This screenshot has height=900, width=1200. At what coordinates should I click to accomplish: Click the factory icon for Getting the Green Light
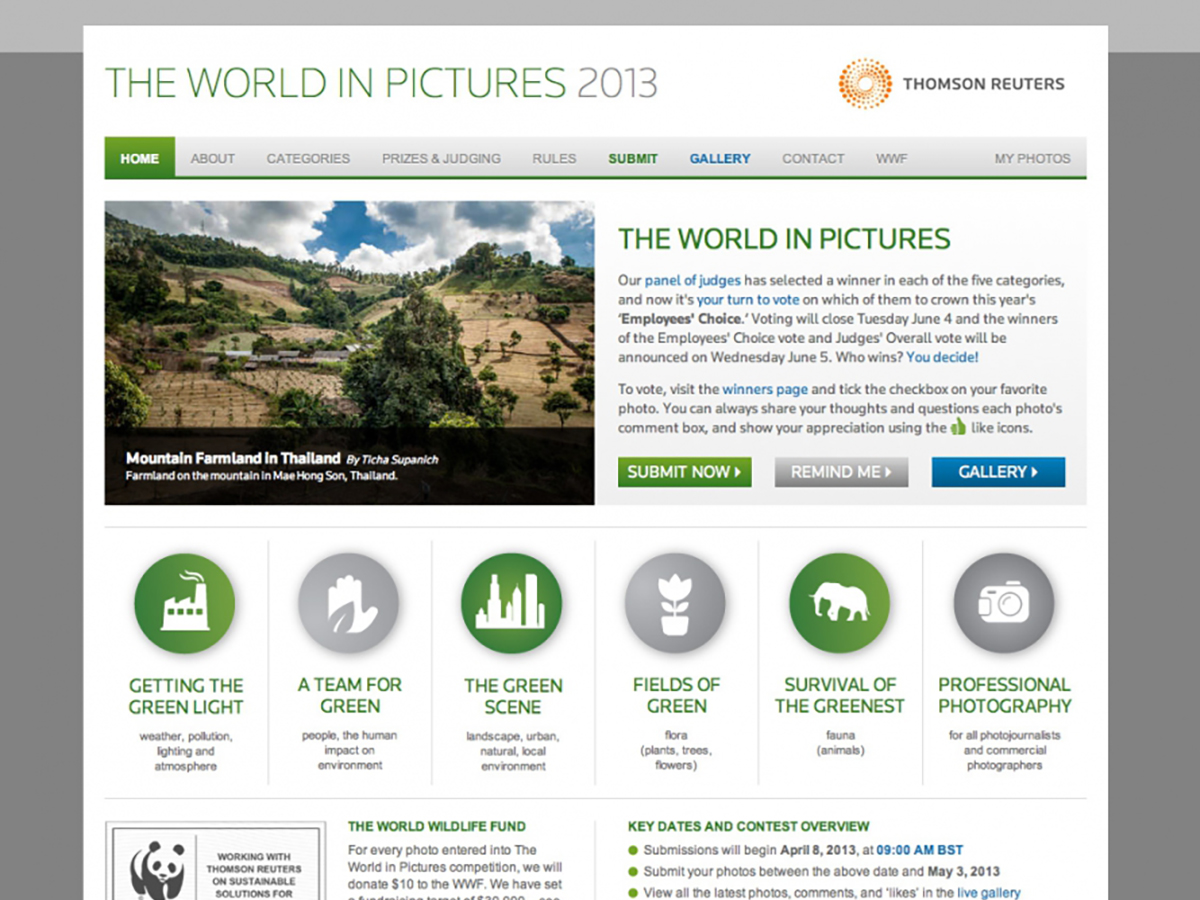[x=185, y=603]
